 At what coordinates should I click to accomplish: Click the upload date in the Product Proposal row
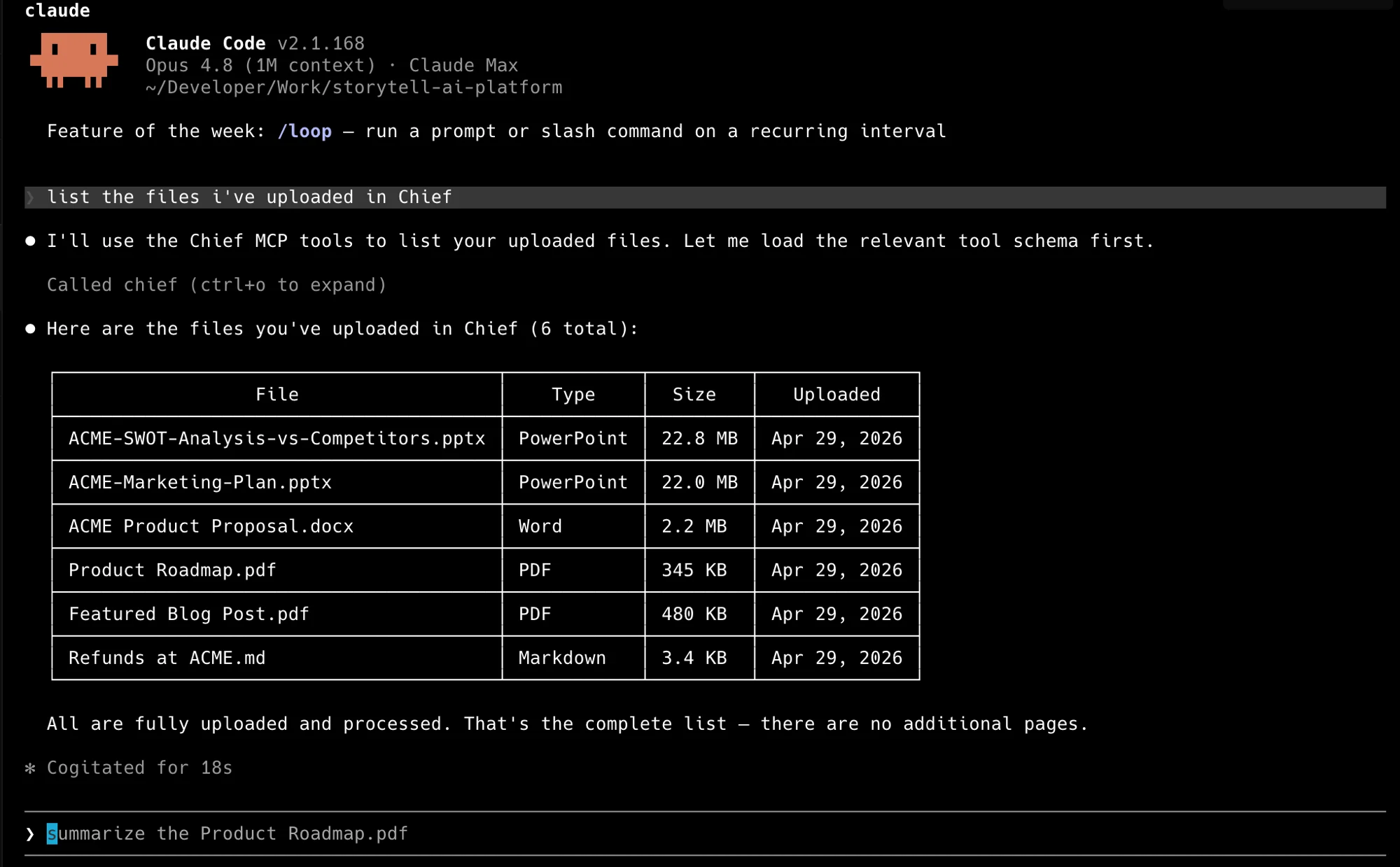coord(836,526)
